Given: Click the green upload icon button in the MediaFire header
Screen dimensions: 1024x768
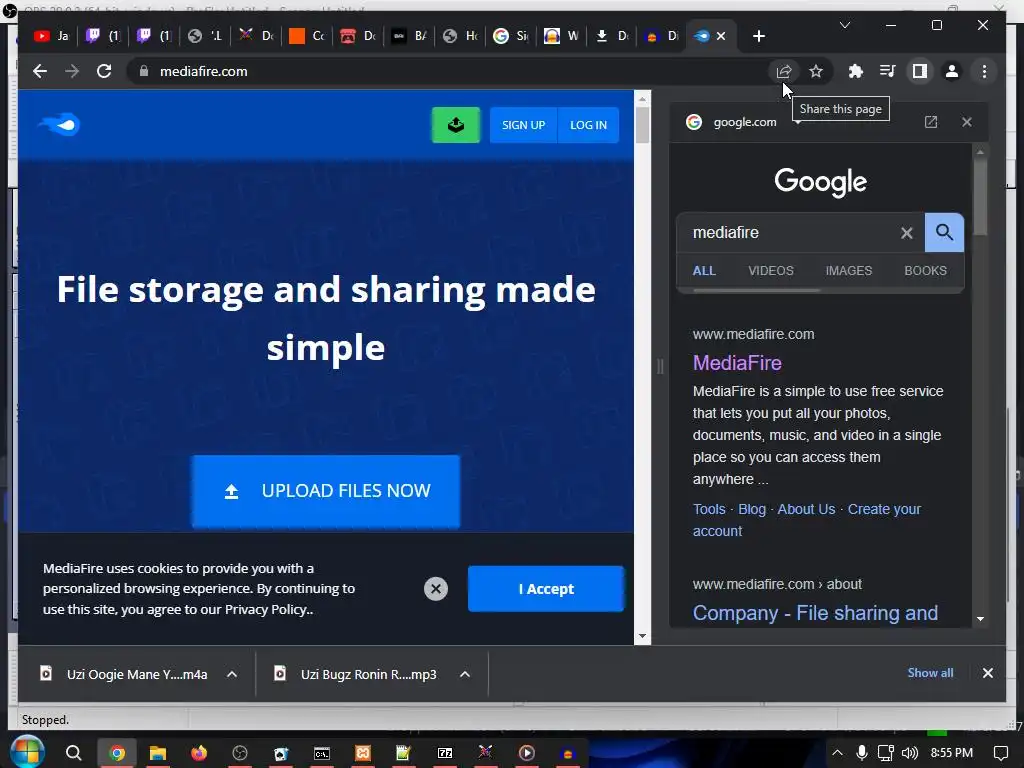Looking at the screenshot, I should click(x=456, y=125).
